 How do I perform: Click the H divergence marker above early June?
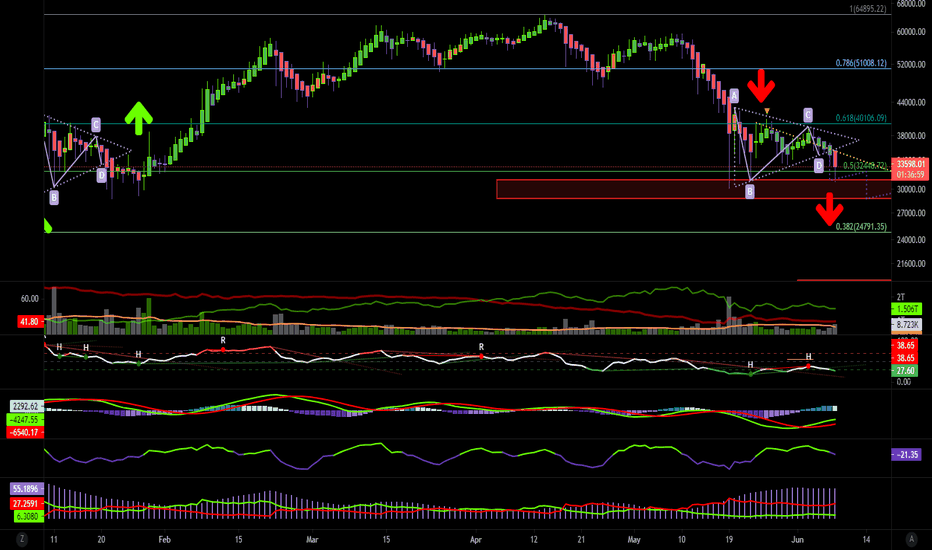coord(808,357)
